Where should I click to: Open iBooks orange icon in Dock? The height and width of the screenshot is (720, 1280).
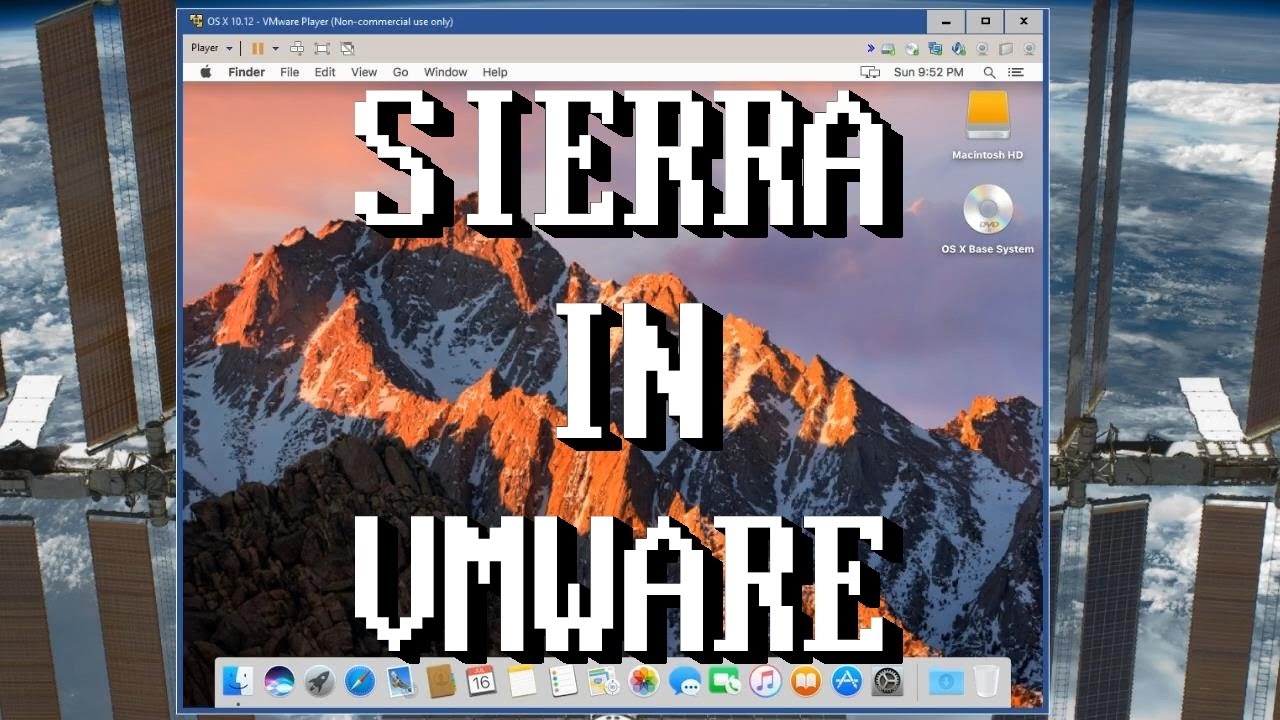point(806,681)
